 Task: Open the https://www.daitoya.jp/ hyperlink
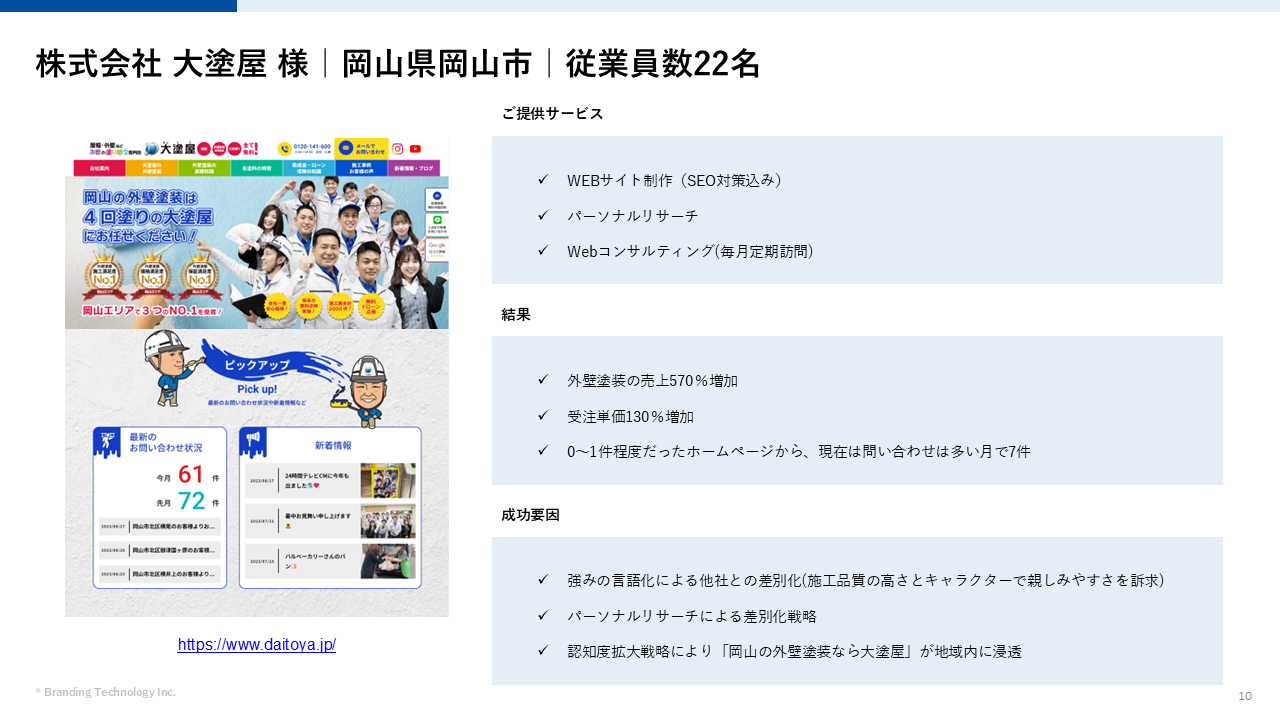click(x=257, y=645)
